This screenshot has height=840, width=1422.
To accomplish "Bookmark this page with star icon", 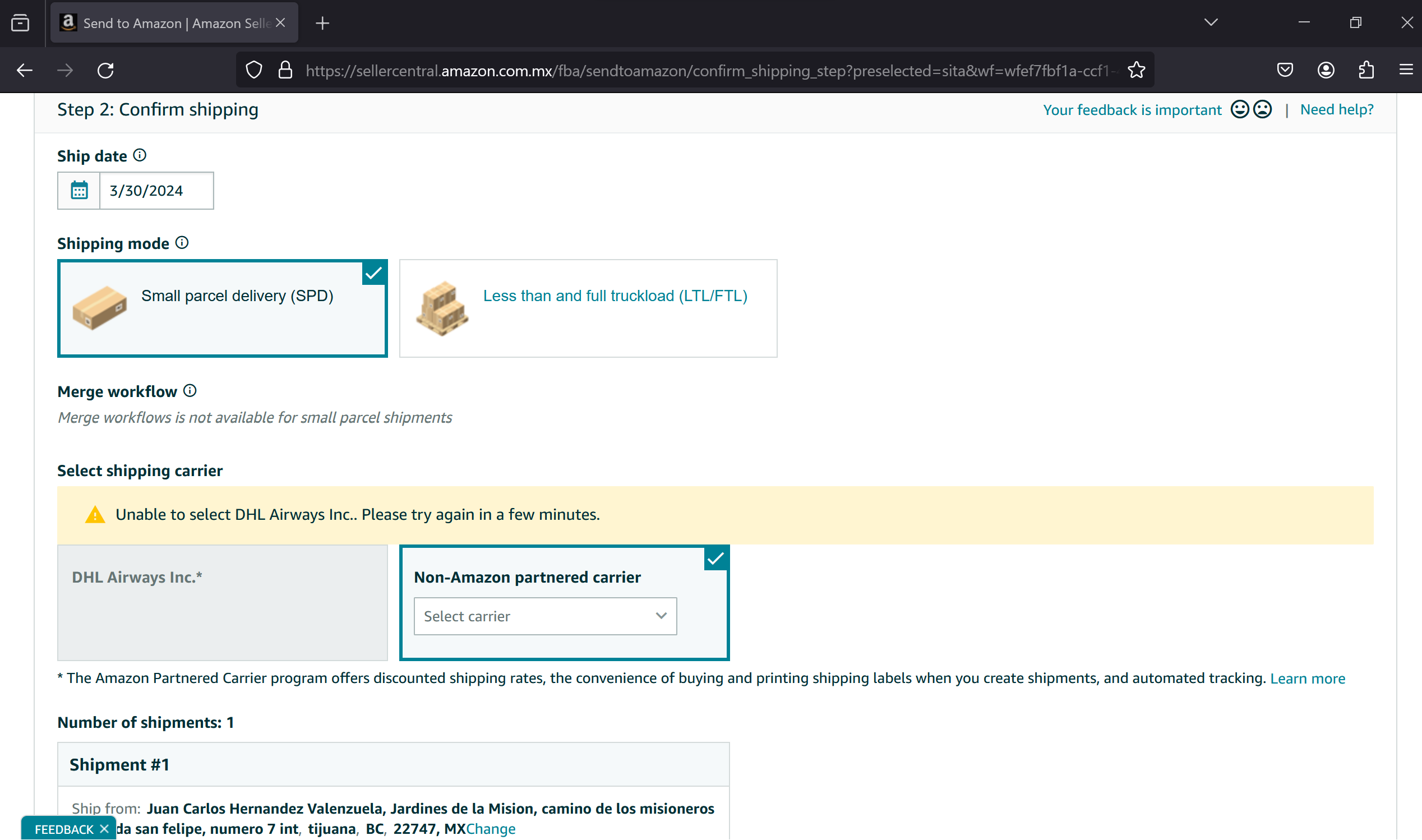I will (1136, 70).
